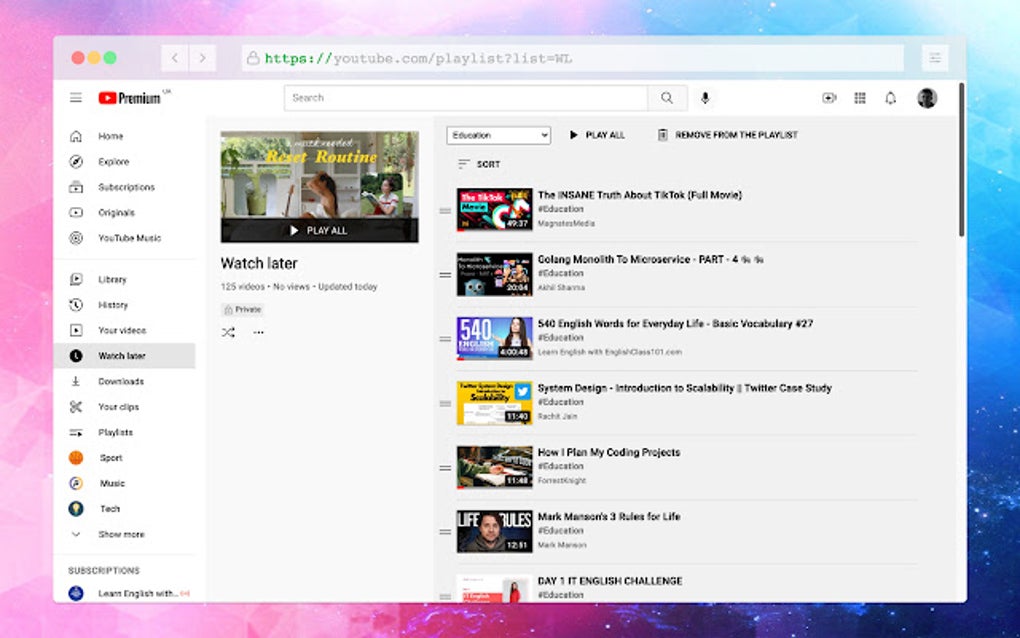Open Downloads in the sidebar
This screenshot has width=1020, height=638.
(x=125, y=381)
